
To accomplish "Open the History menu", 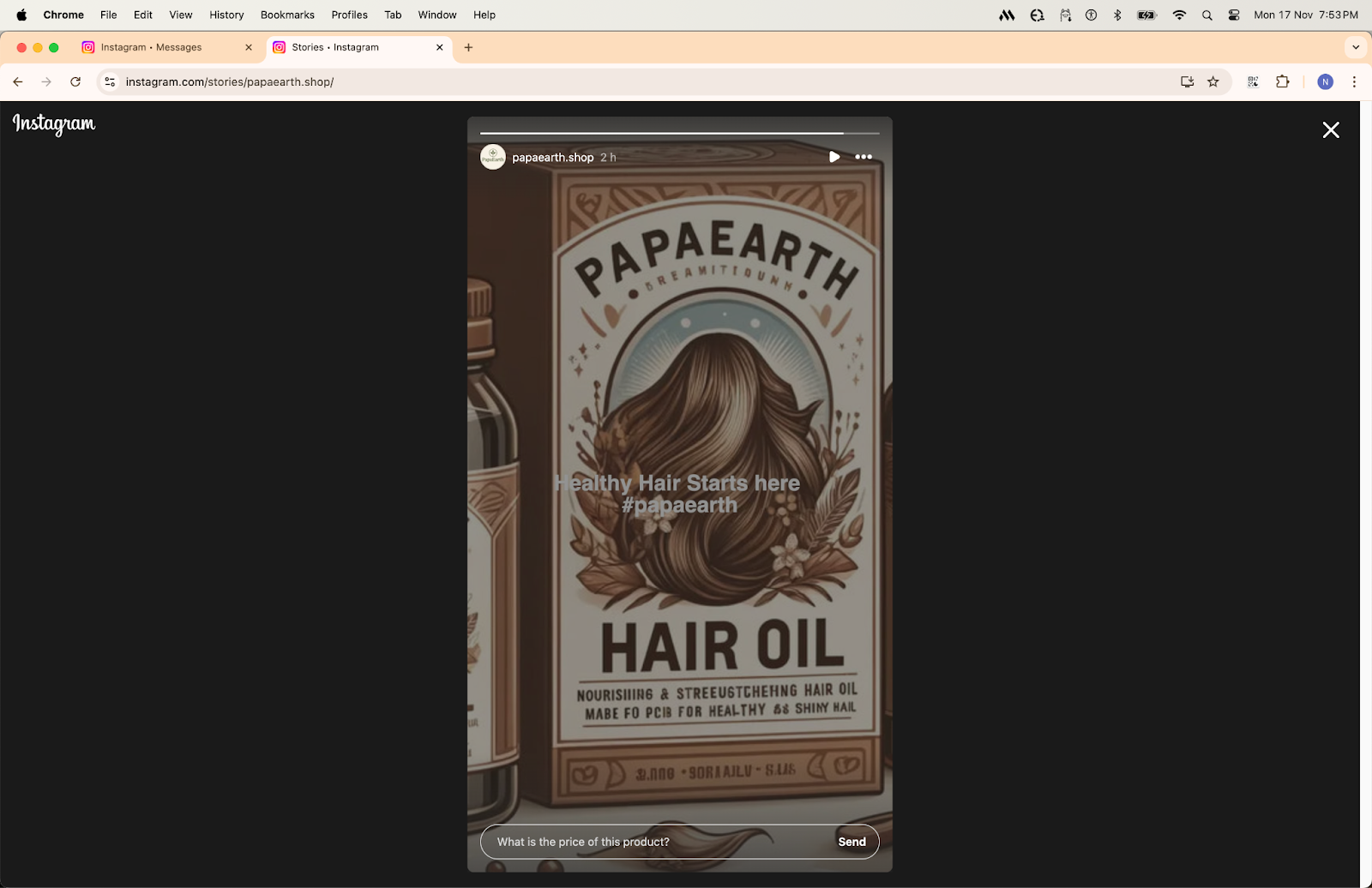I will (226, 15).
